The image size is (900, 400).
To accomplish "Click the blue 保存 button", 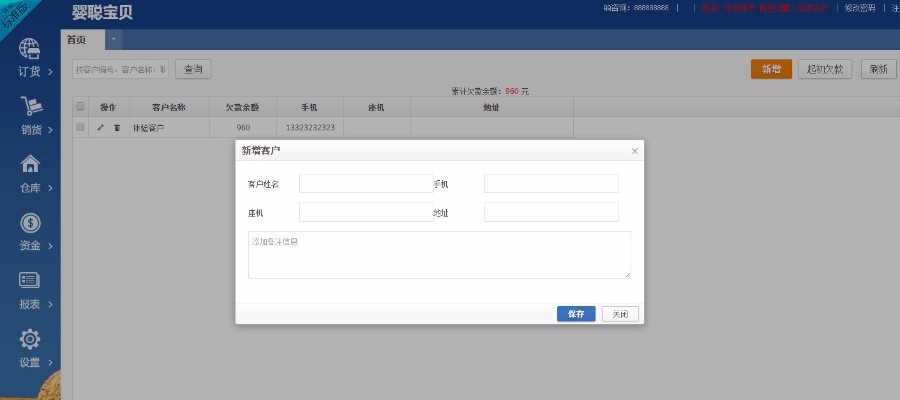I will click(x=576, y=314).
